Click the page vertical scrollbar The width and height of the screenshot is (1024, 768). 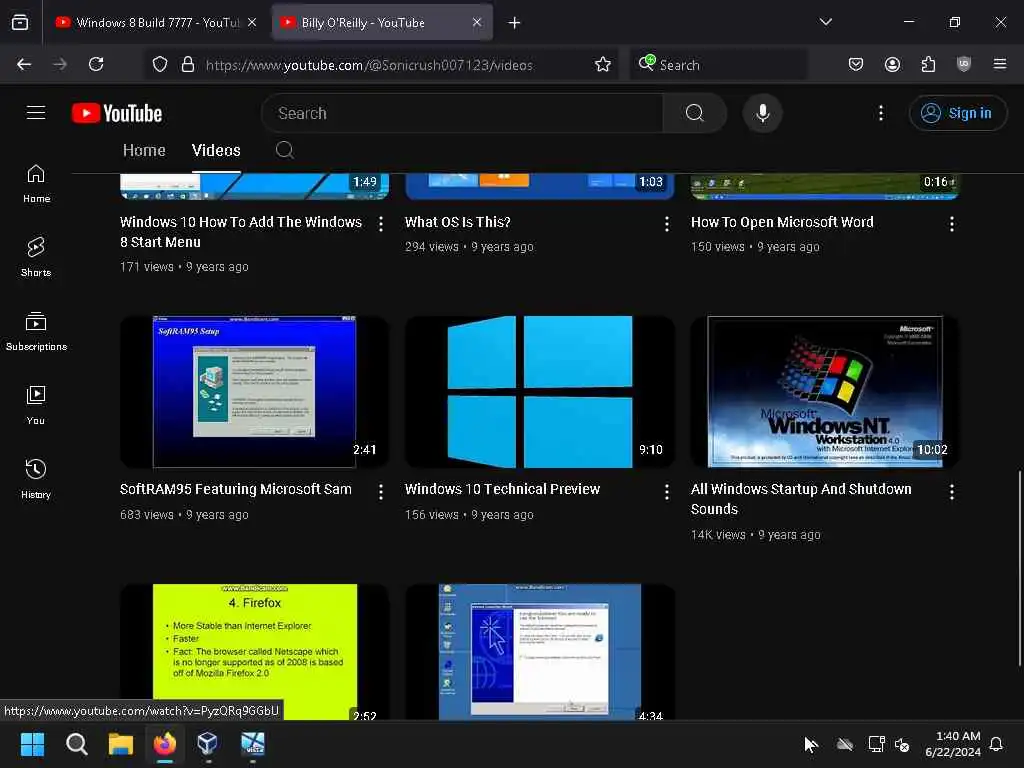1019,568
